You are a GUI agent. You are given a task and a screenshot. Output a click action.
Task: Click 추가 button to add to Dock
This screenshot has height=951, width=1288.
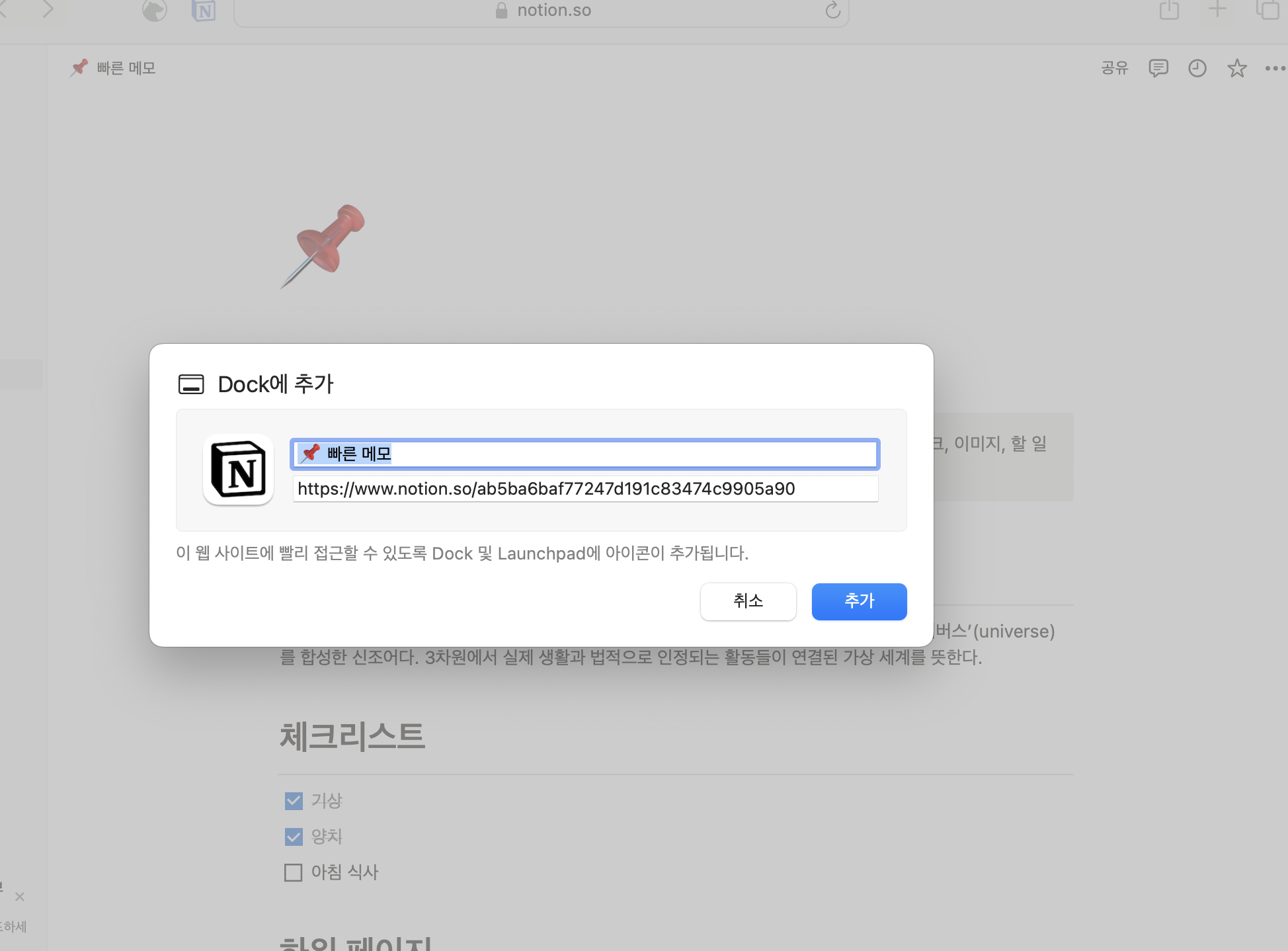click(859, 601)
